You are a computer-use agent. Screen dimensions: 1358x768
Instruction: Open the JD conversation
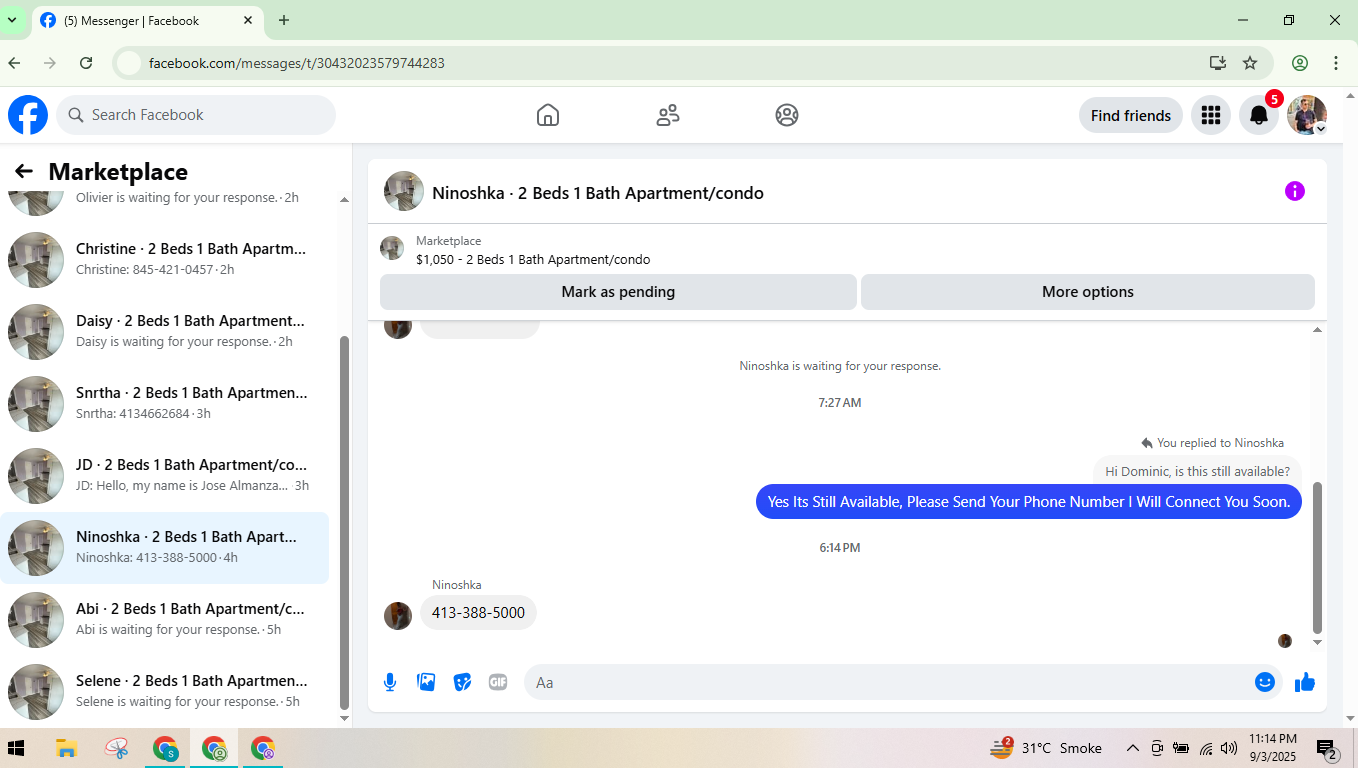(165, 476)
